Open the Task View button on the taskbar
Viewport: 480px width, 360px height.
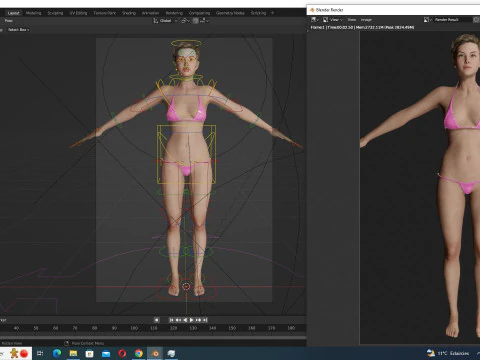pos(40,353)
